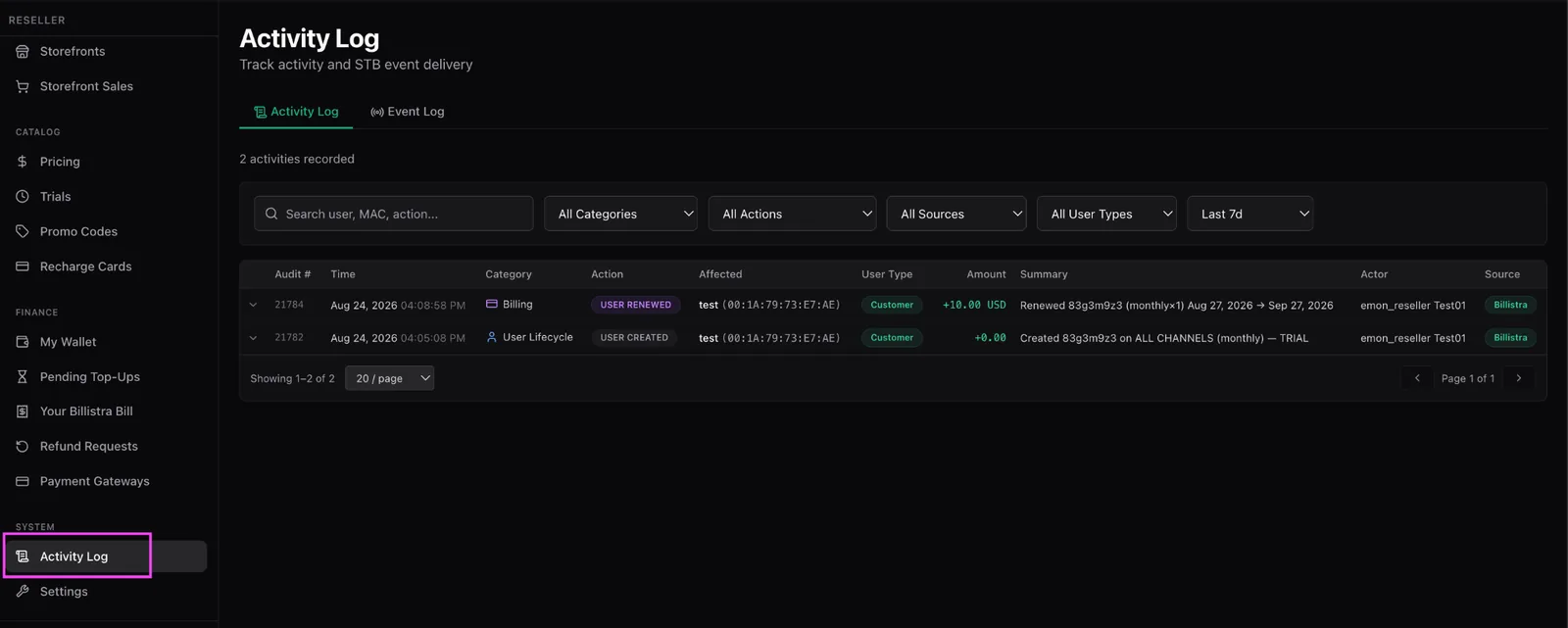Click the Storefronts shop icon
This screenshot has width=1568, height=628.
point(23,51)
